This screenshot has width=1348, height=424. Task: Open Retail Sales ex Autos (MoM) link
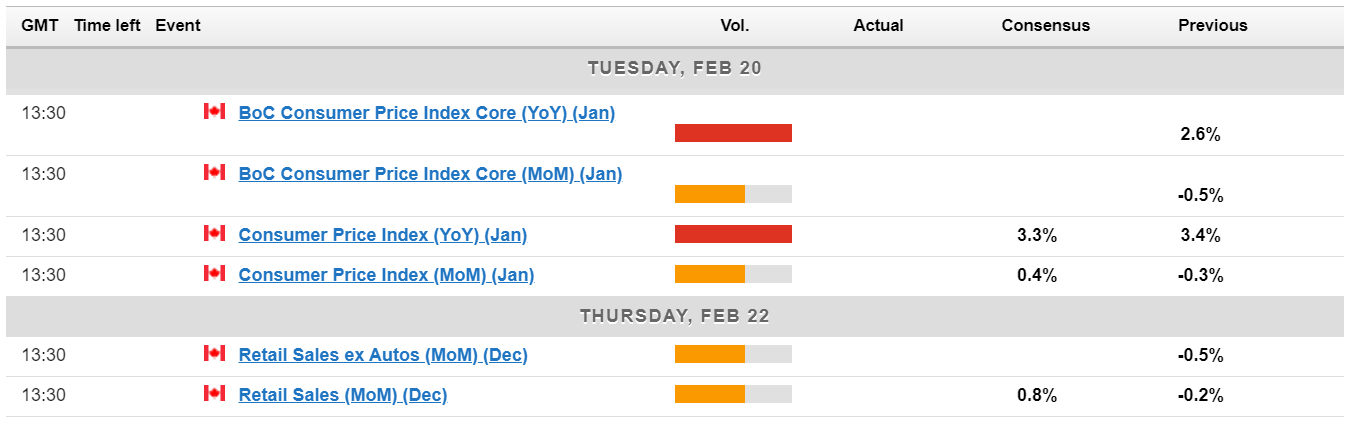point(383,355)
